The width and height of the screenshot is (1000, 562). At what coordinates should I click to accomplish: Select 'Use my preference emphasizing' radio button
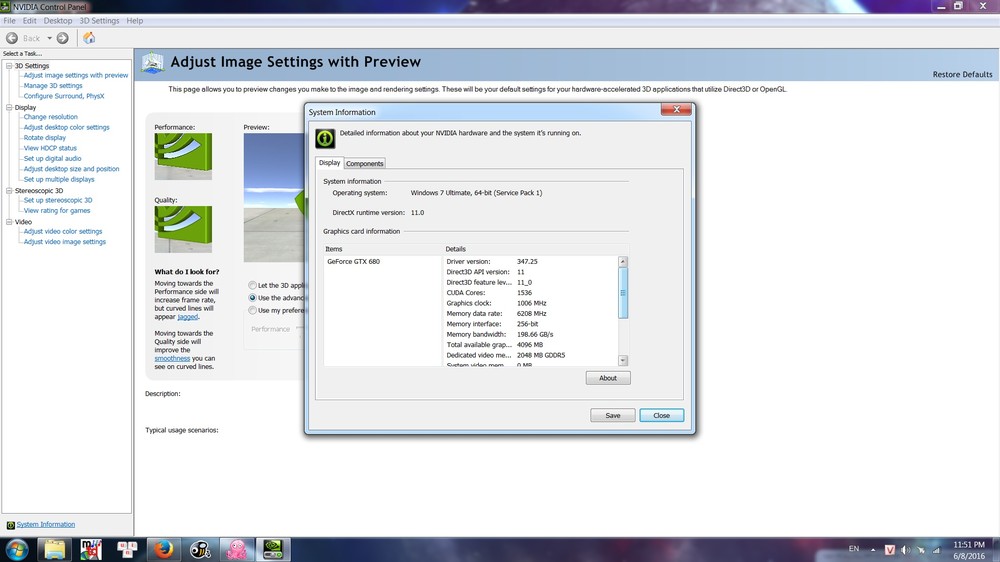[253, 311]
